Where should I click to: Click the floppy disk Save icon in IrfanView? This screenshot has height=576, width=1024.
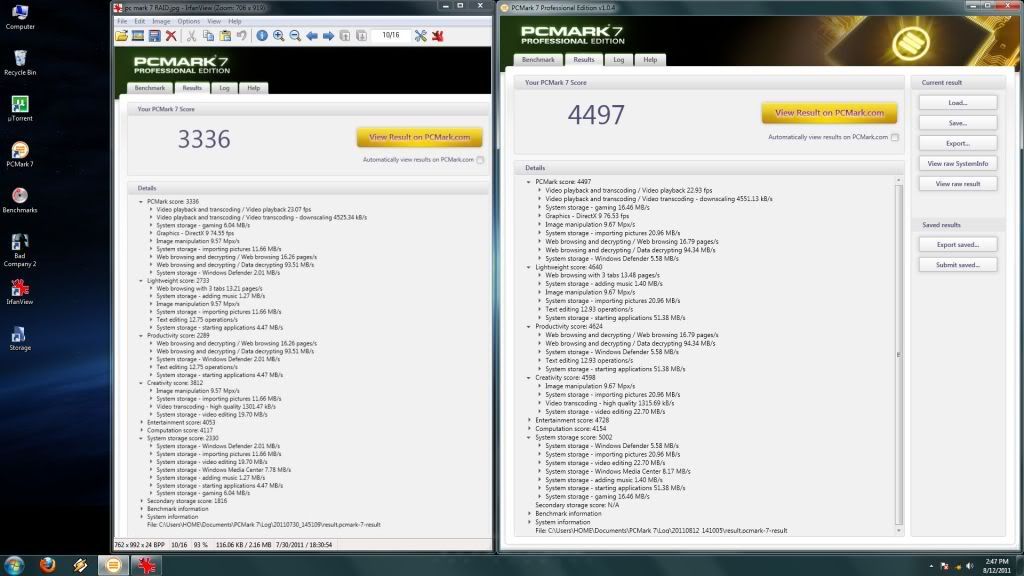pos(154,36)
